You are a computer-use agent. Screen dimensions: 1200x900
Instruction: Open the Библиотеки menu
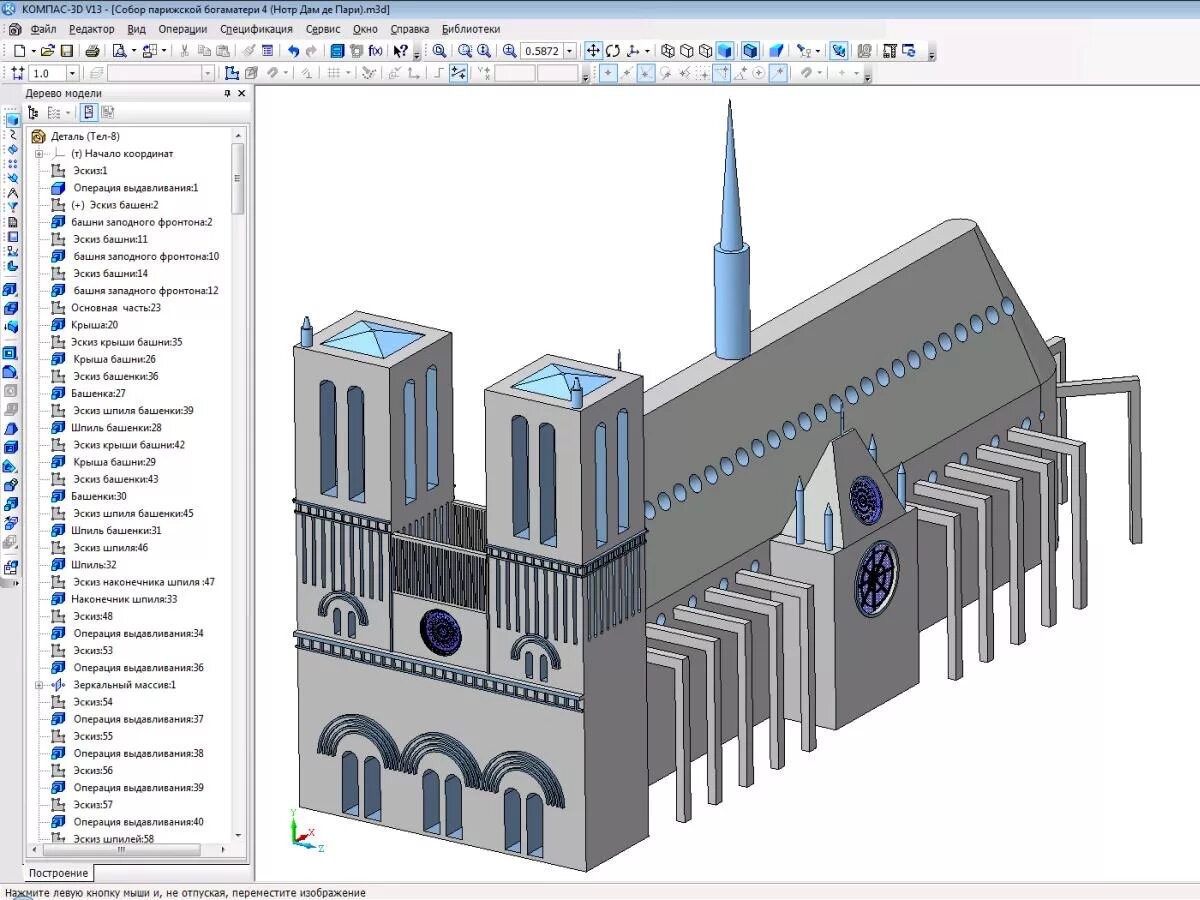[x=470, y=29]
